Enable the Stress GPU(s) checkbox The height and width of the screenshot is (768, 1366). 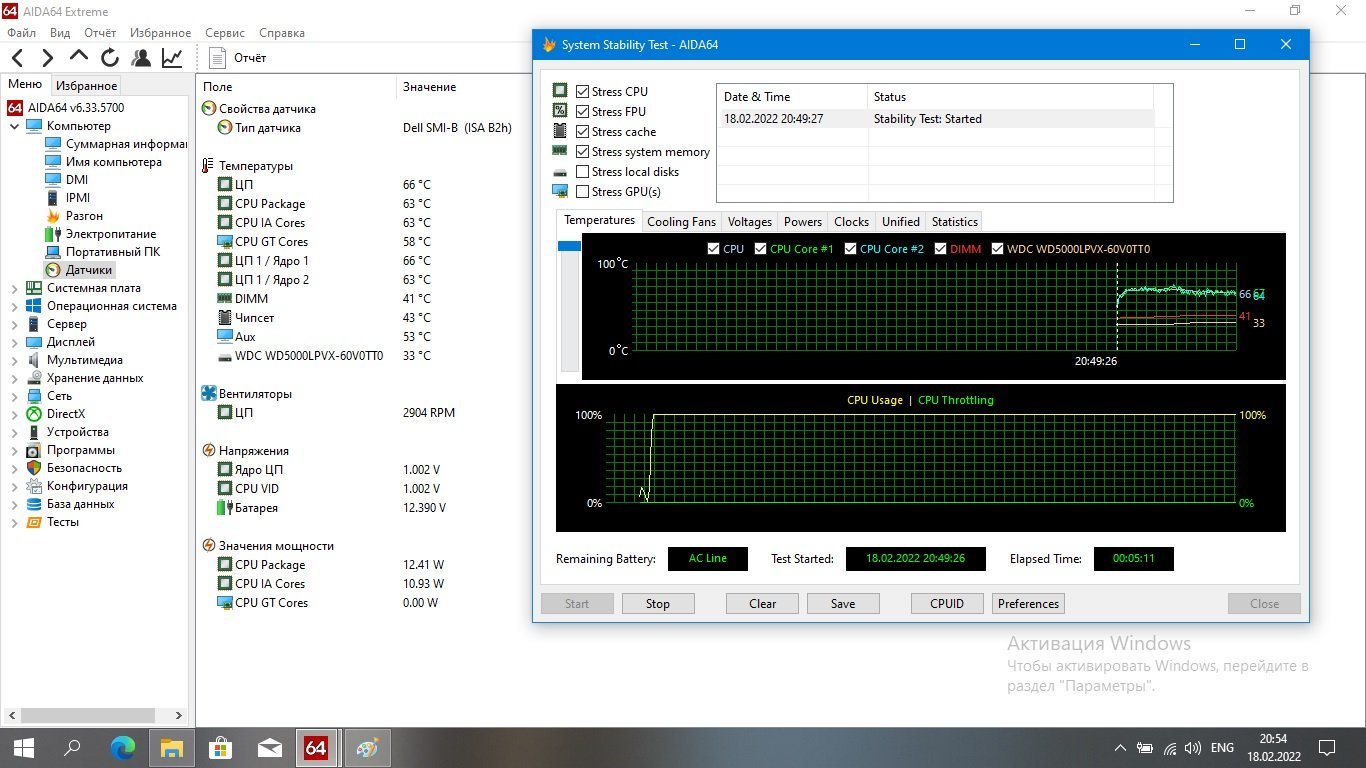click(x=583, y=192)
